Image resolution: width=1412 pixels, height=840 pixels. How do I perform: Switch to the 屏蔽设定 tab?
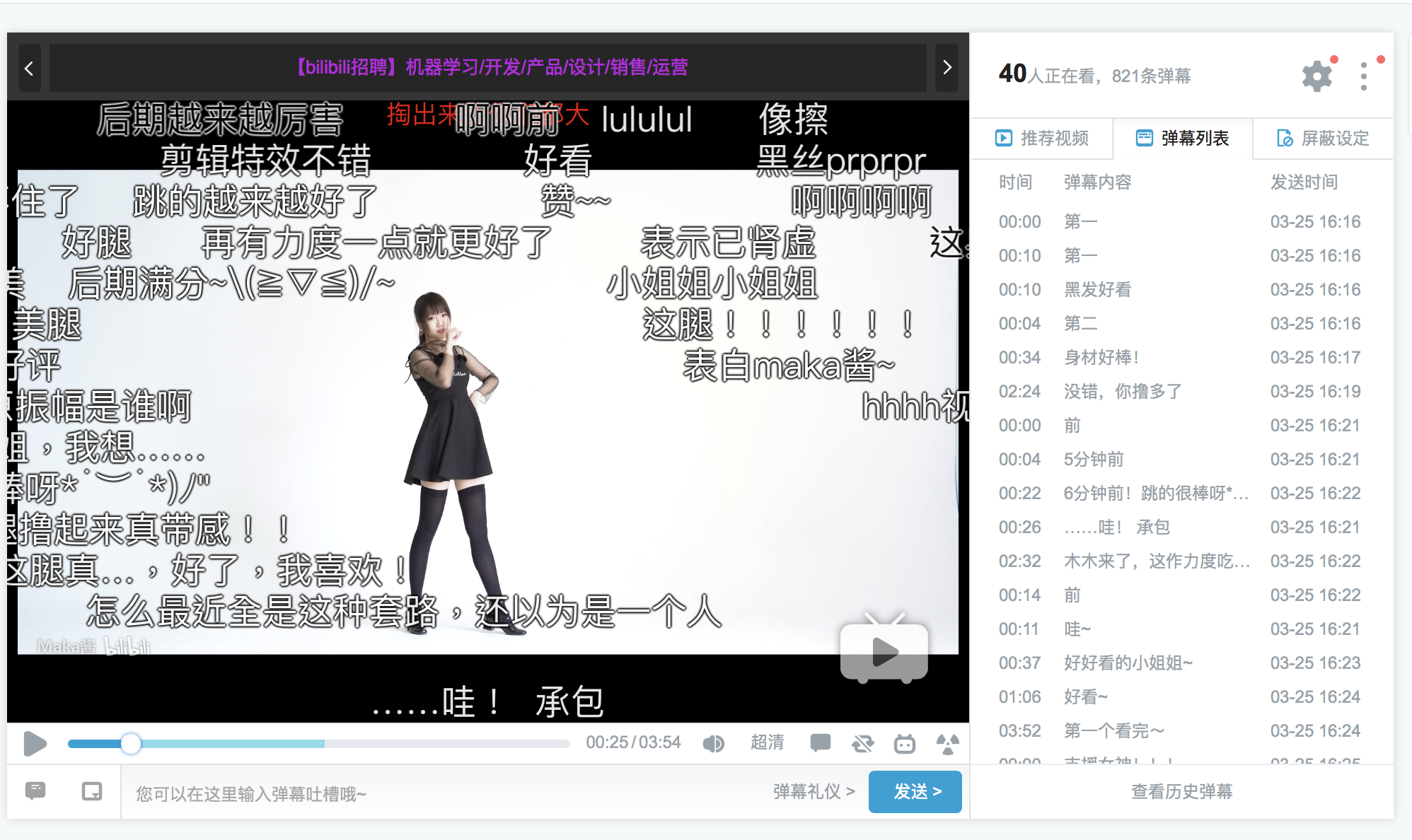tap(1323, 138)
